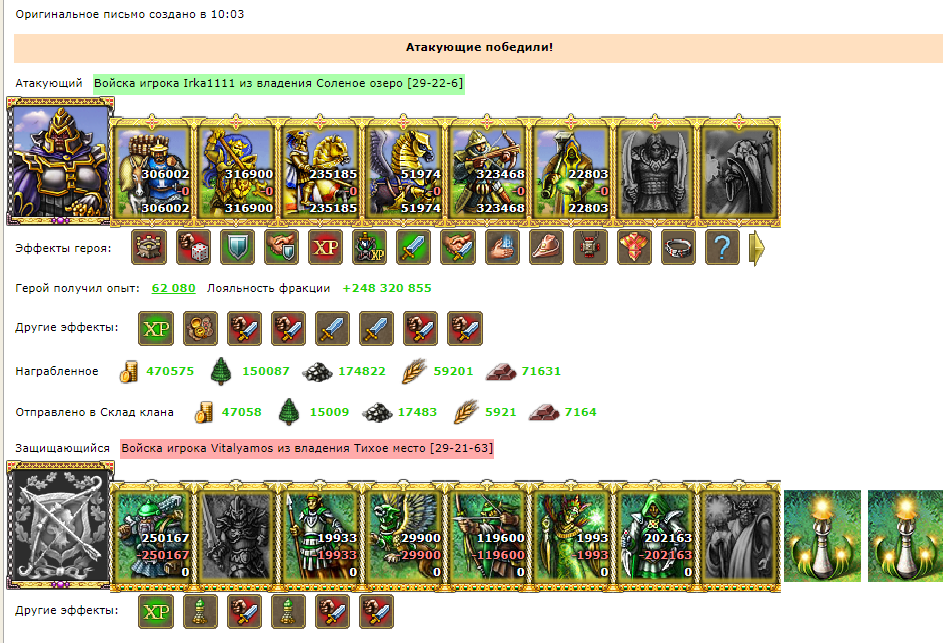This screenshot has height=643, width=943.
Task: Click the castle tower hero effect icon
Action: click(x=149, y=247)
